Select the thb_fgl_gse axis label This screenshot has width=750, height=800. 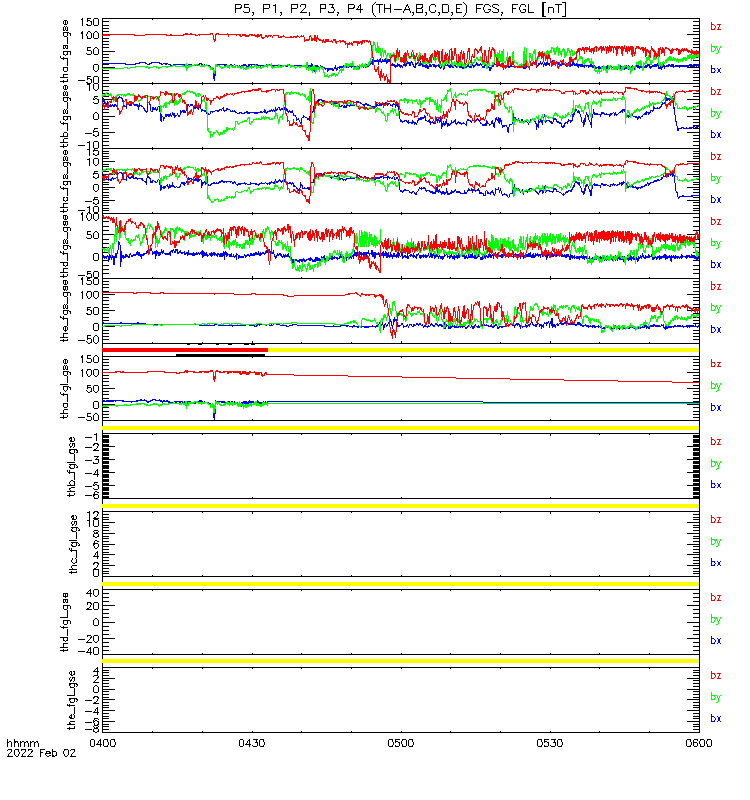pyautogui.click(x=71, y=466)
